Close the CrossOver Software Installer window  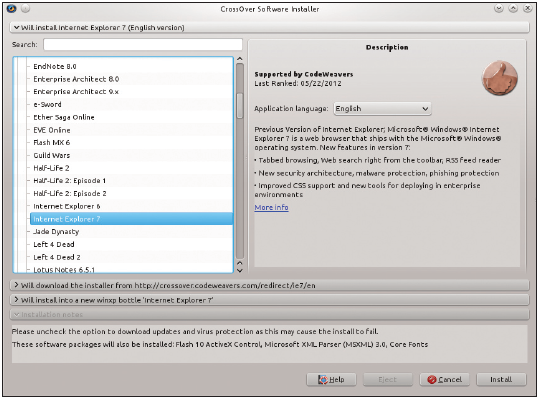point(528,9)
